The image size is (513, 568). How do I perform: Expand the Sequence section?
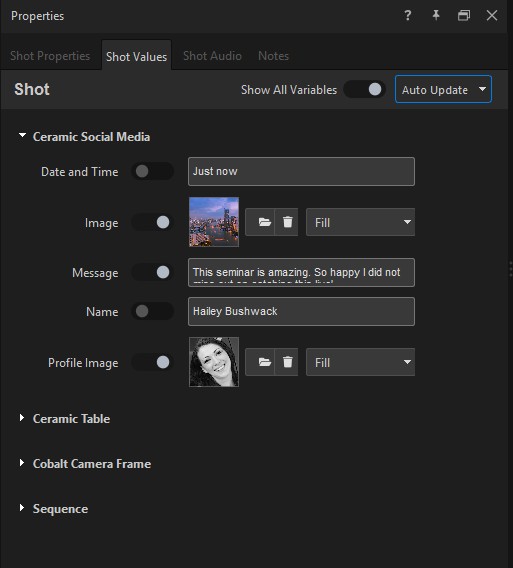22,508
